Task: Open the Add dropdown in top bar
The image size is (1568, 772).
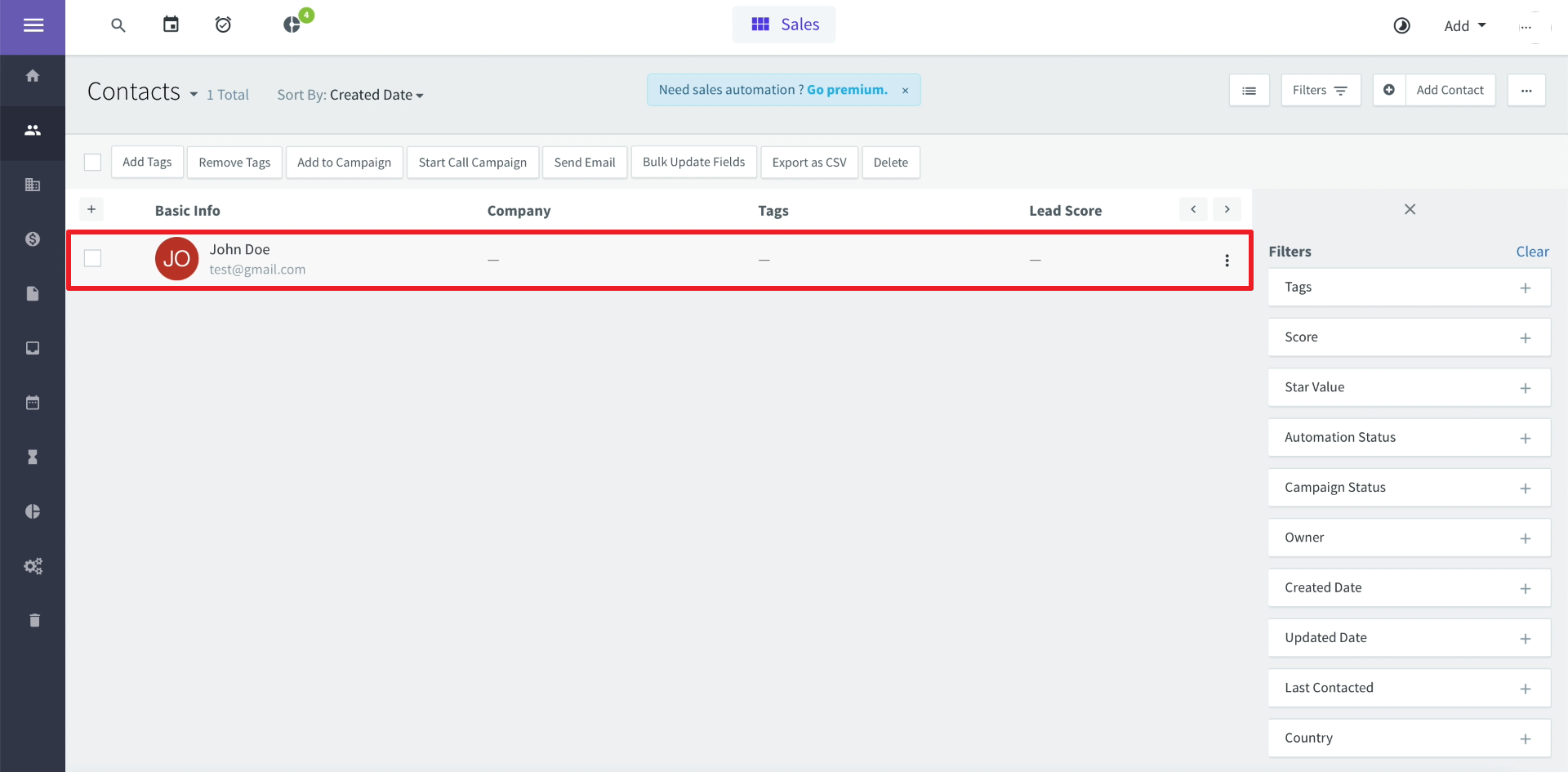Action: (1465, 26)
